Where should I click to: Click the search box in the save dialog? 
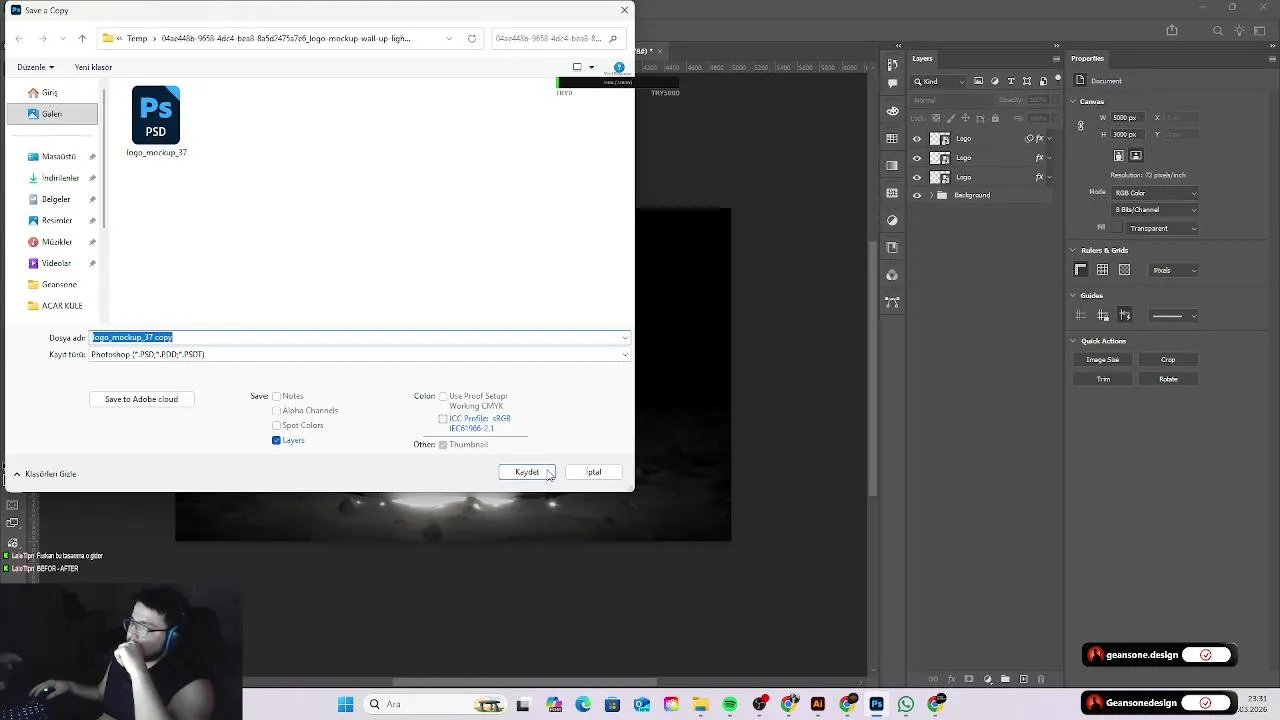point(560,39)
